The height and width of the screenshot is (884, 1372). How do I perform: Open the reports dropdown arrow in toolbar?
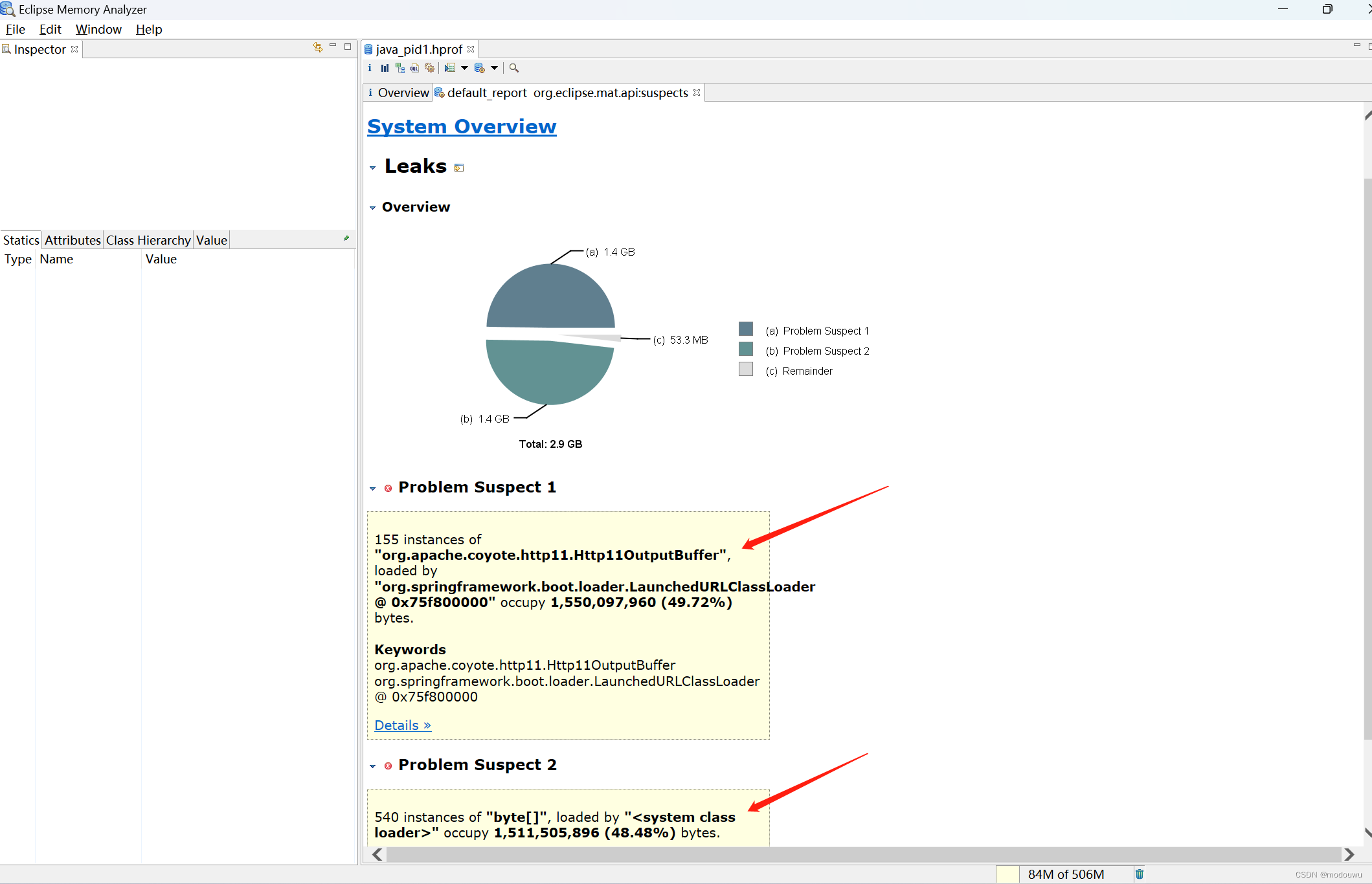464,68
